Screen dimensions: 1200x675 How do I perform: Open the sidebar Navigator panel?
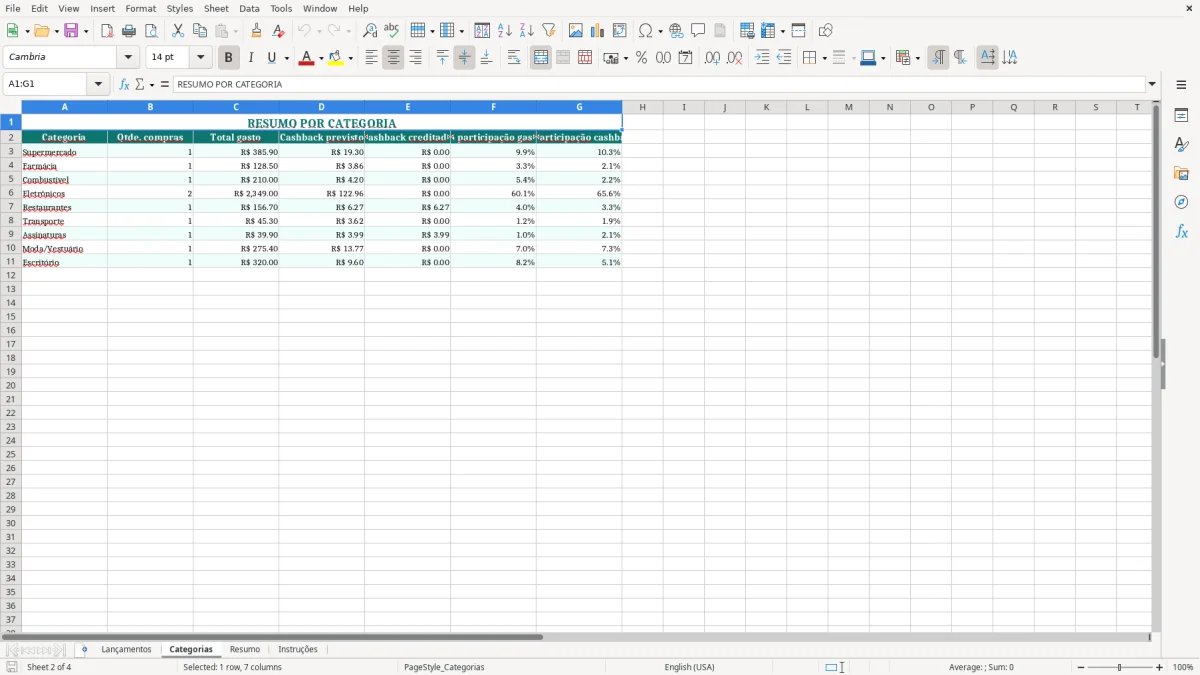(x=1181, y=202)
